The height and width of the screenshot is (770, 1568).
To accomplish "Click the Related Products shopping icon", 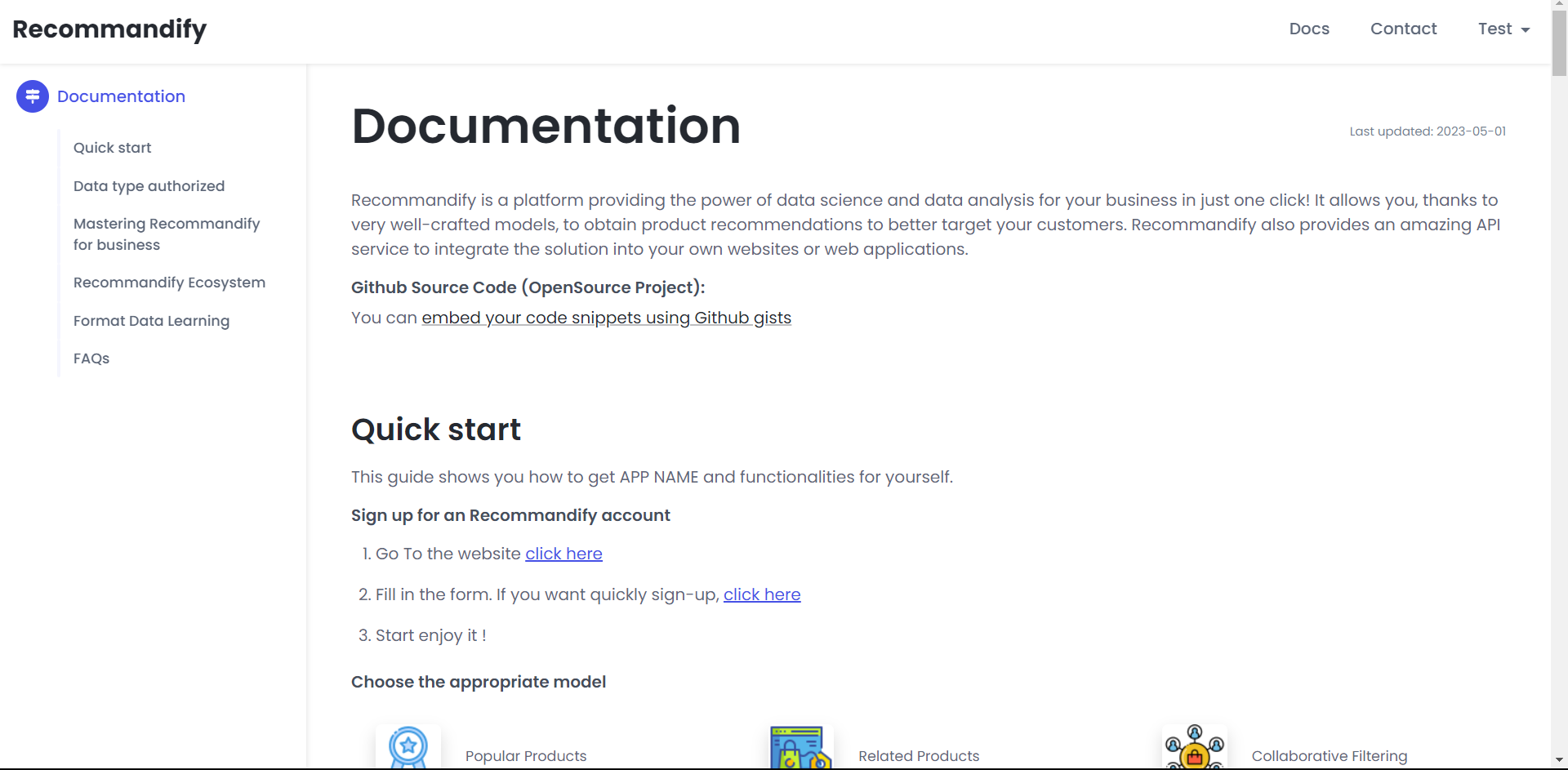I will pyautogui.click(x=800, y=747).
